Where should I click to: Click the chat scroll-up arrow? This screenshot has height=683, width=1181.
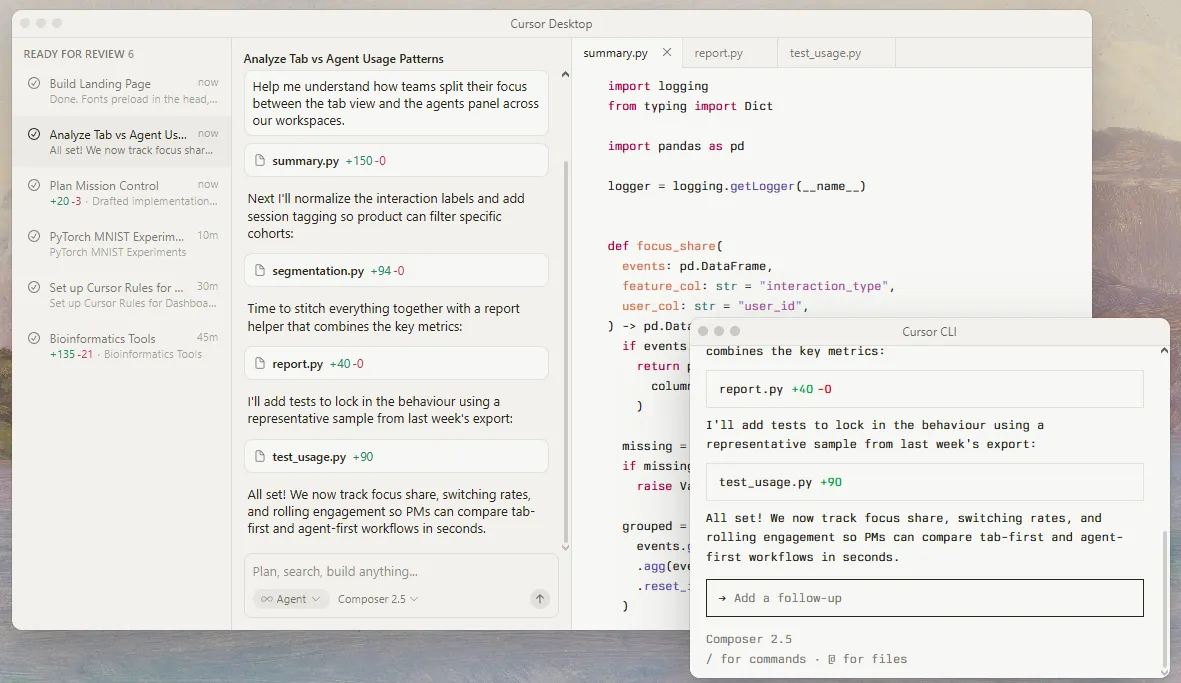coord(566,75)
